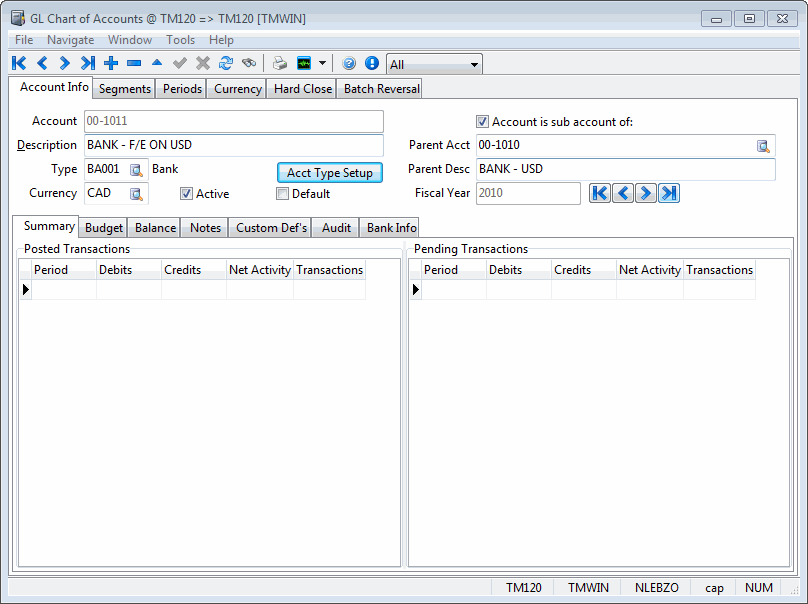Click the Description text field
The width and height of the screenshot is (808, 604).
point(233,145)
